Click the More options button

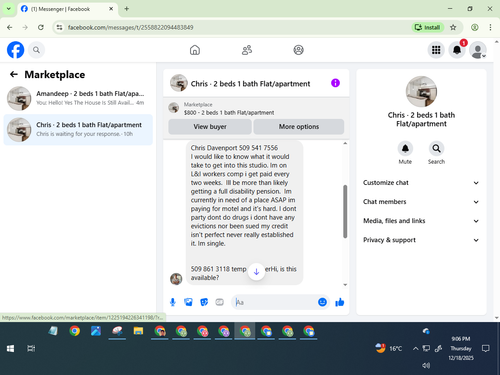[x=299, y=127]
